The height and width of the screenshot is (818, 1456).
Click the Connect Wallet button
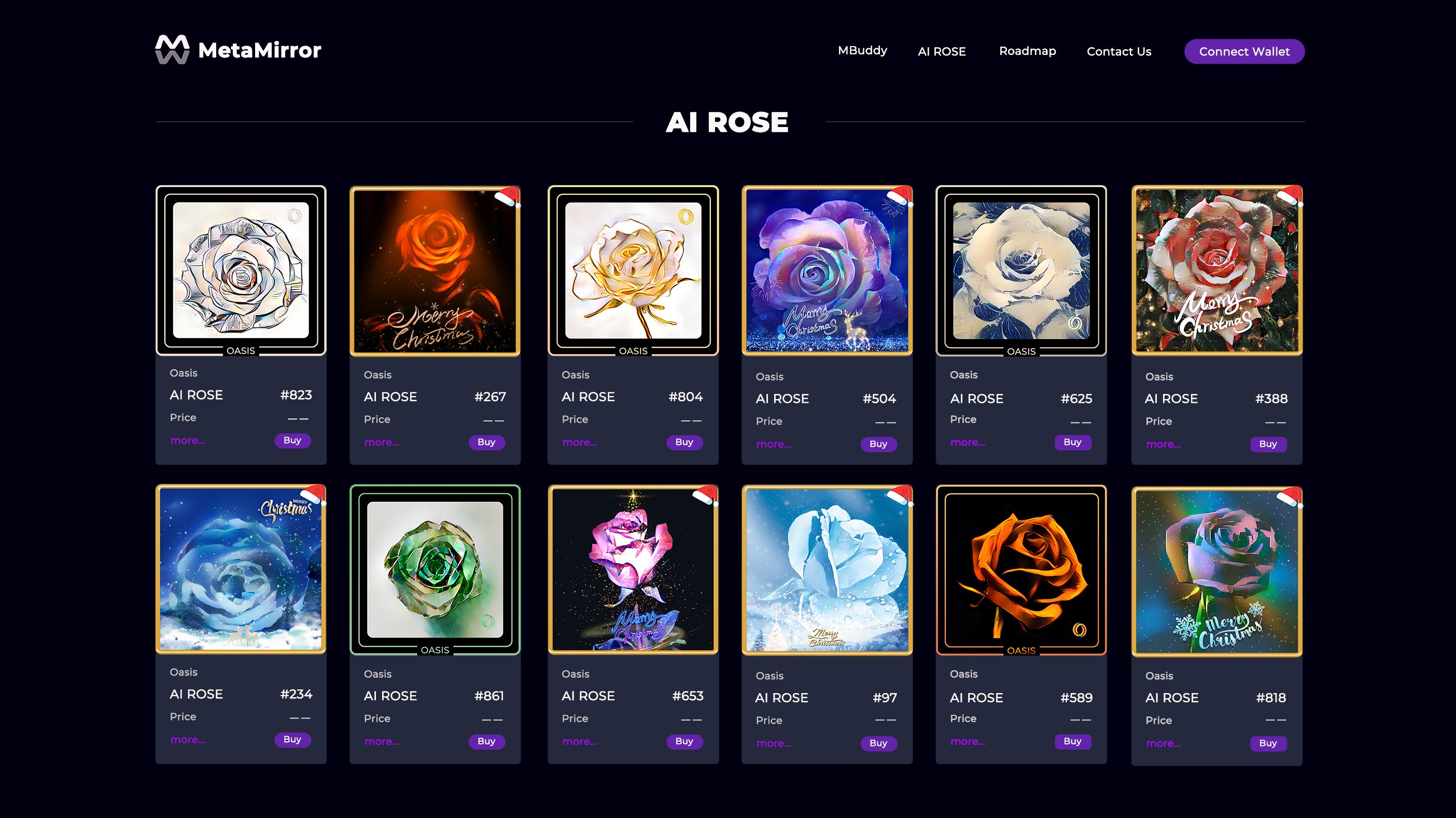coord(1244,51)
